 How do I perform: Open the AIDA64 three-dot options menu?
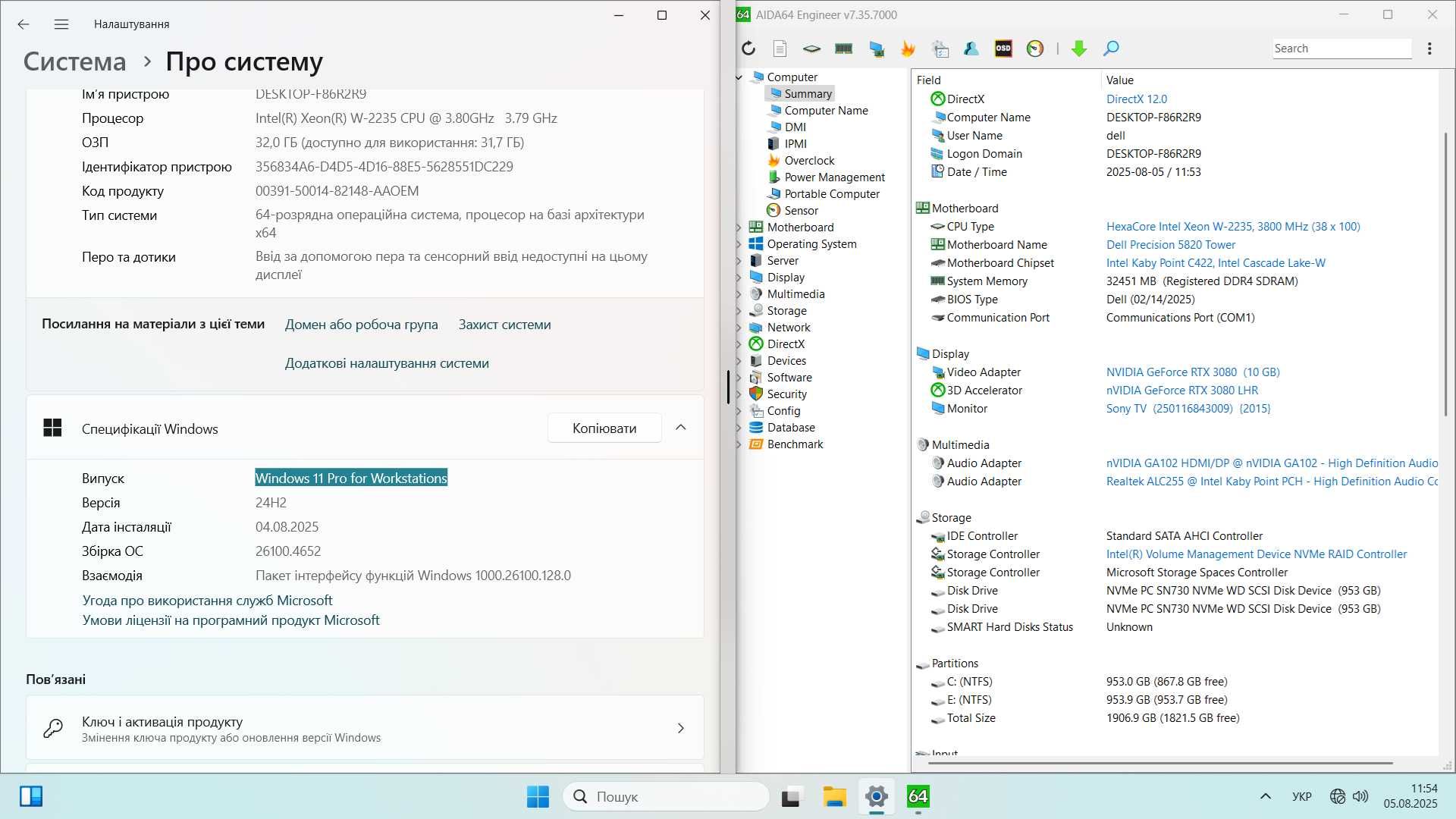[x=1429, y=49]
